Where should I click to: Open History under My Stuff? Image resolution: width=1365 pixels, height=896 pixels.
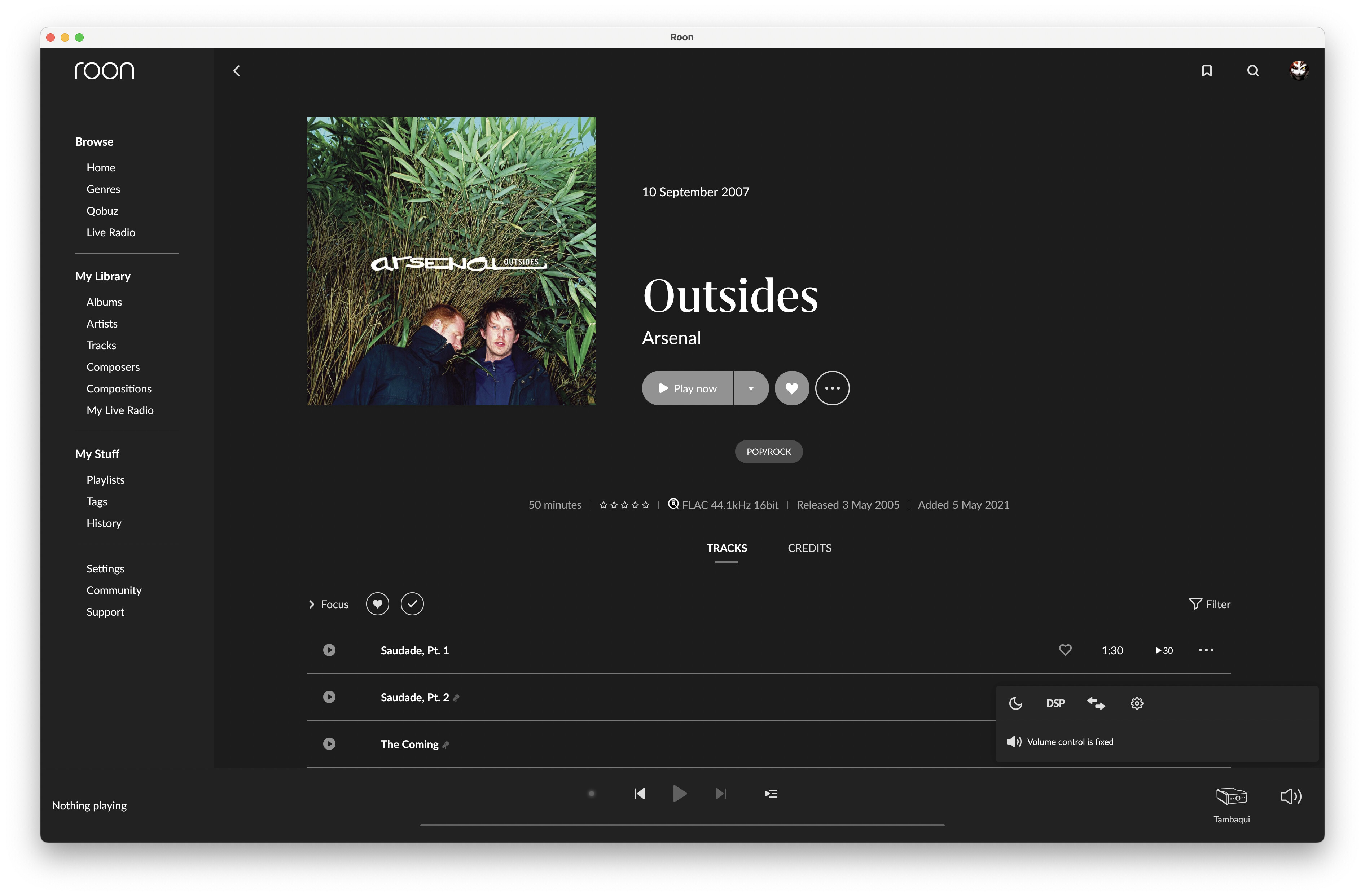104,523
